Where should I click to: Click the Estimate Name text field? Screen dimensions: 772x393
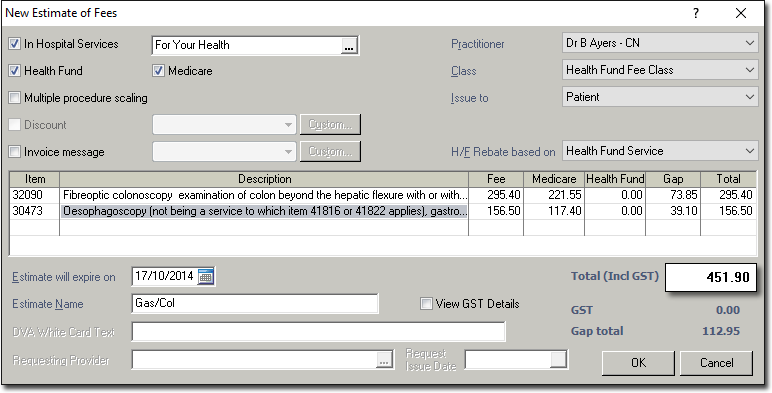(x=255, y=303)
